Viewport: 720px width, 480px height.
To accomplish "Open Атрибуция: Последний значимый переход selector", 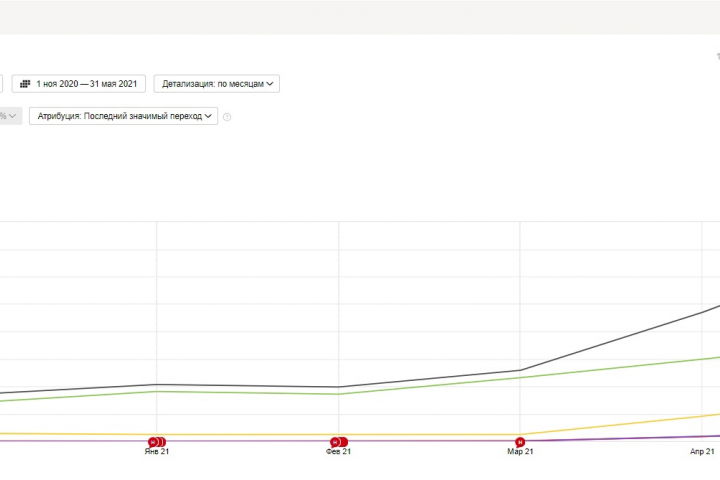I will (x=124, y=116).
